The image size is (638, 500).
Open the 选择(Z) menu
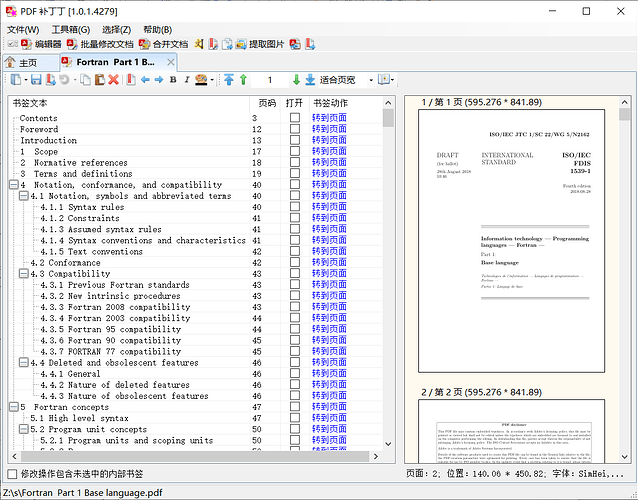(x=116, y=30)
